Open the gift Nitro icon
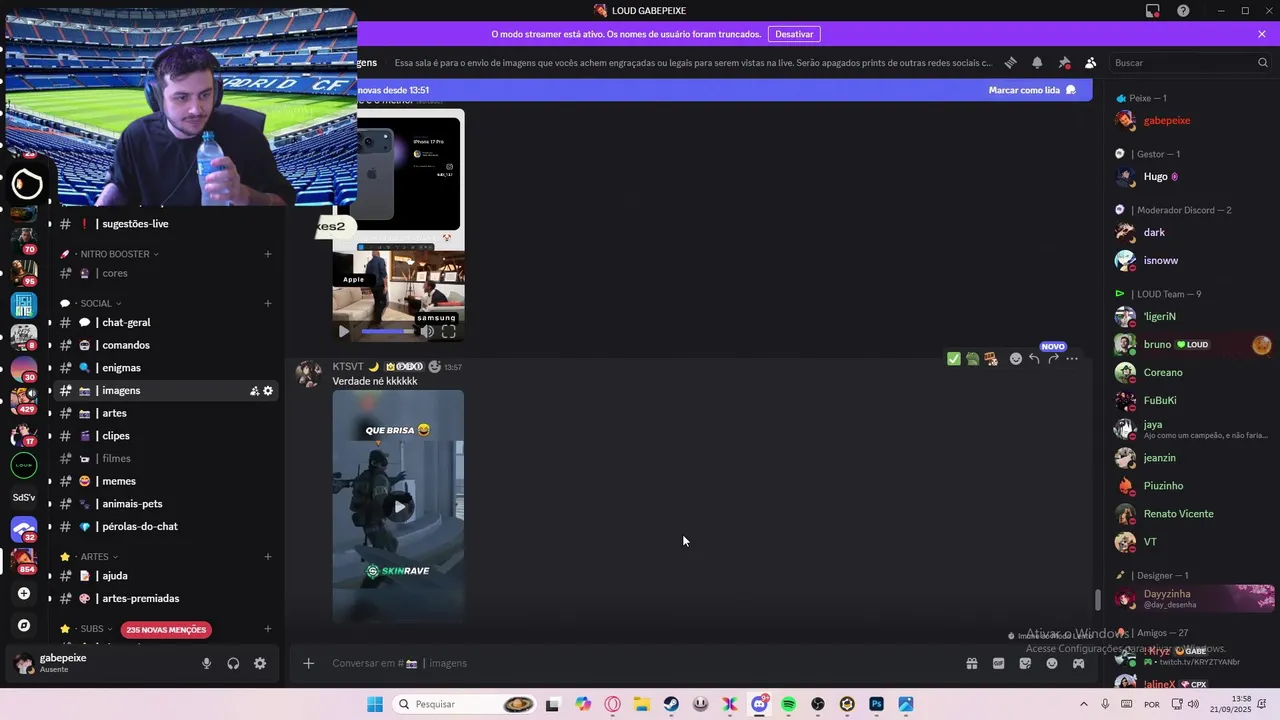1280x720 pixels. click(x=971, y=663)
